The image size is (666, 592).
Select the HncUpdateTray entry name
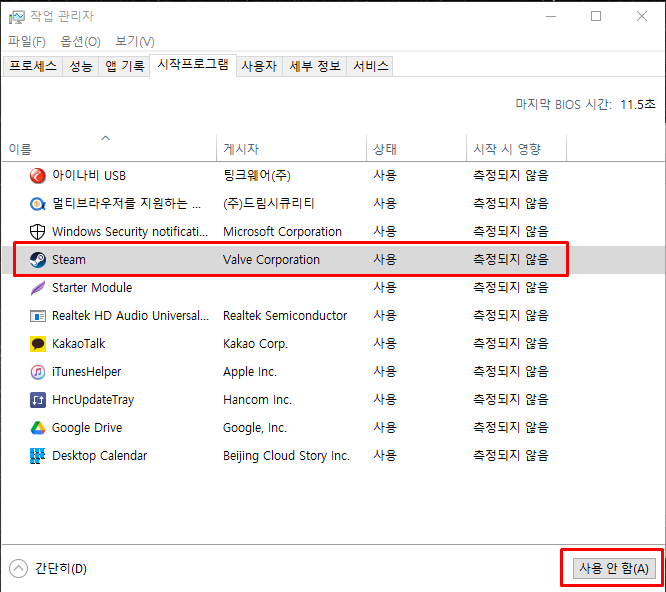pos(93,400)
